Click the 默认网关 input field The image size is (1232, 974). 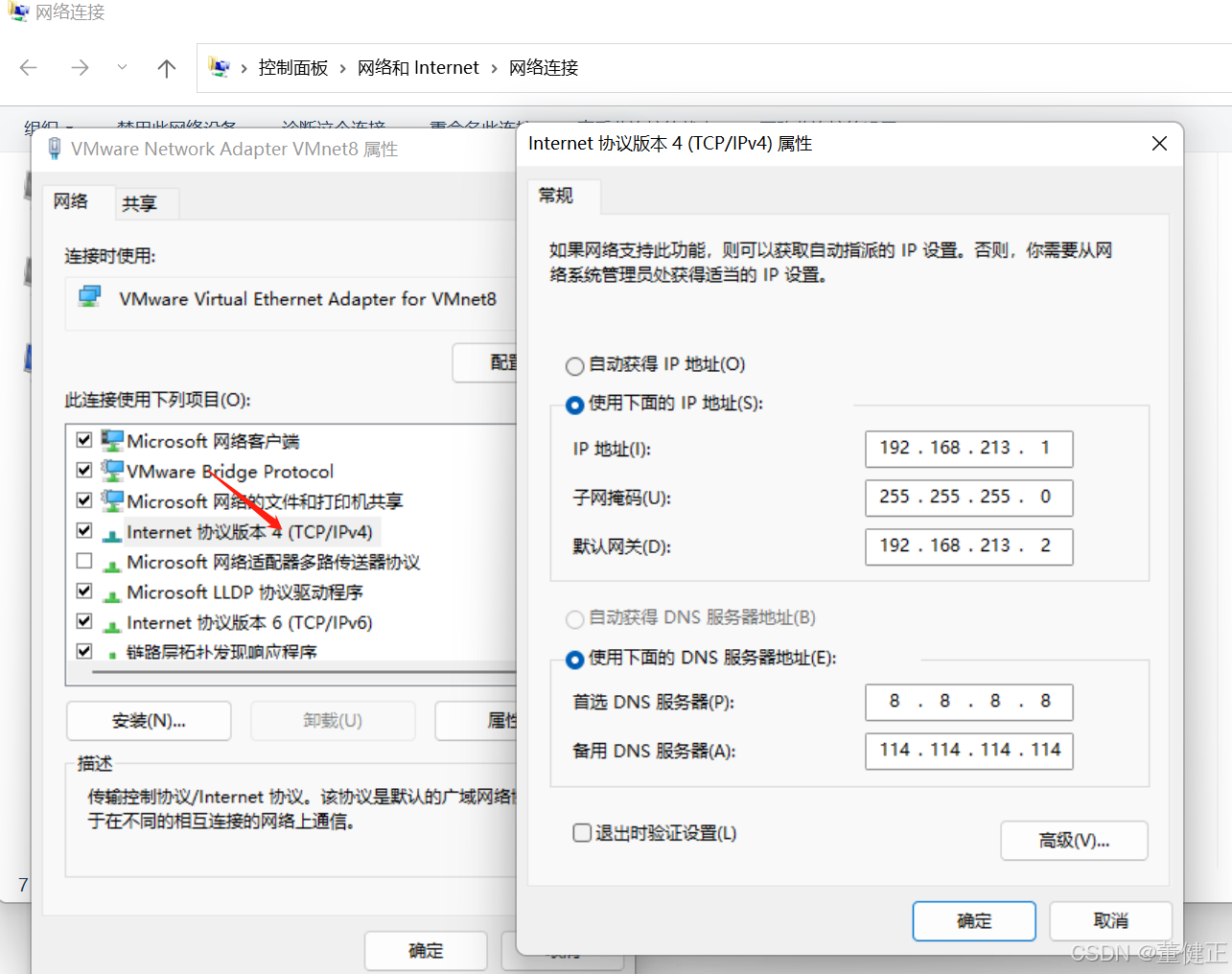coord(969,546)
